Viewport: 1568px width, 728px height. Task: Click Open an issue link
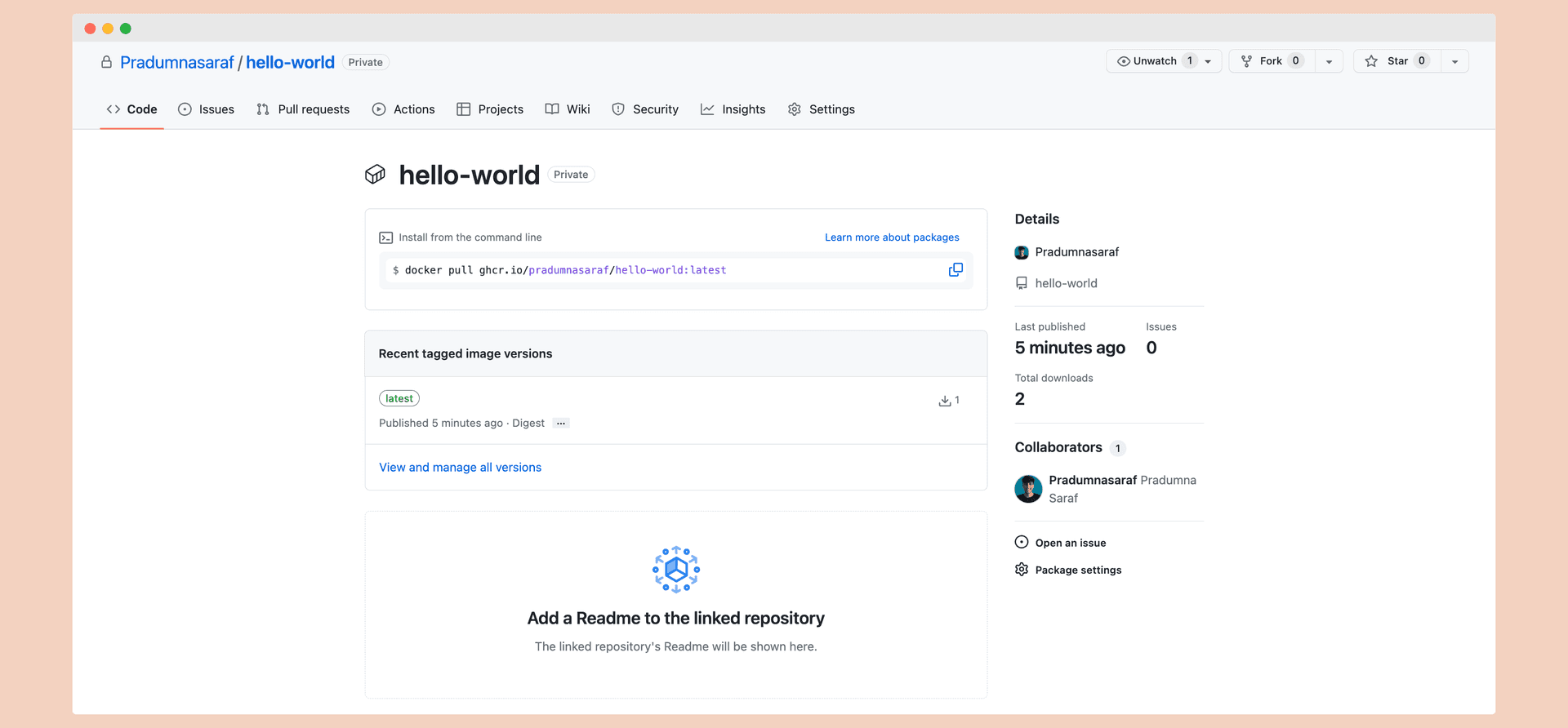pyautogui.click(x=1071, y=543)
